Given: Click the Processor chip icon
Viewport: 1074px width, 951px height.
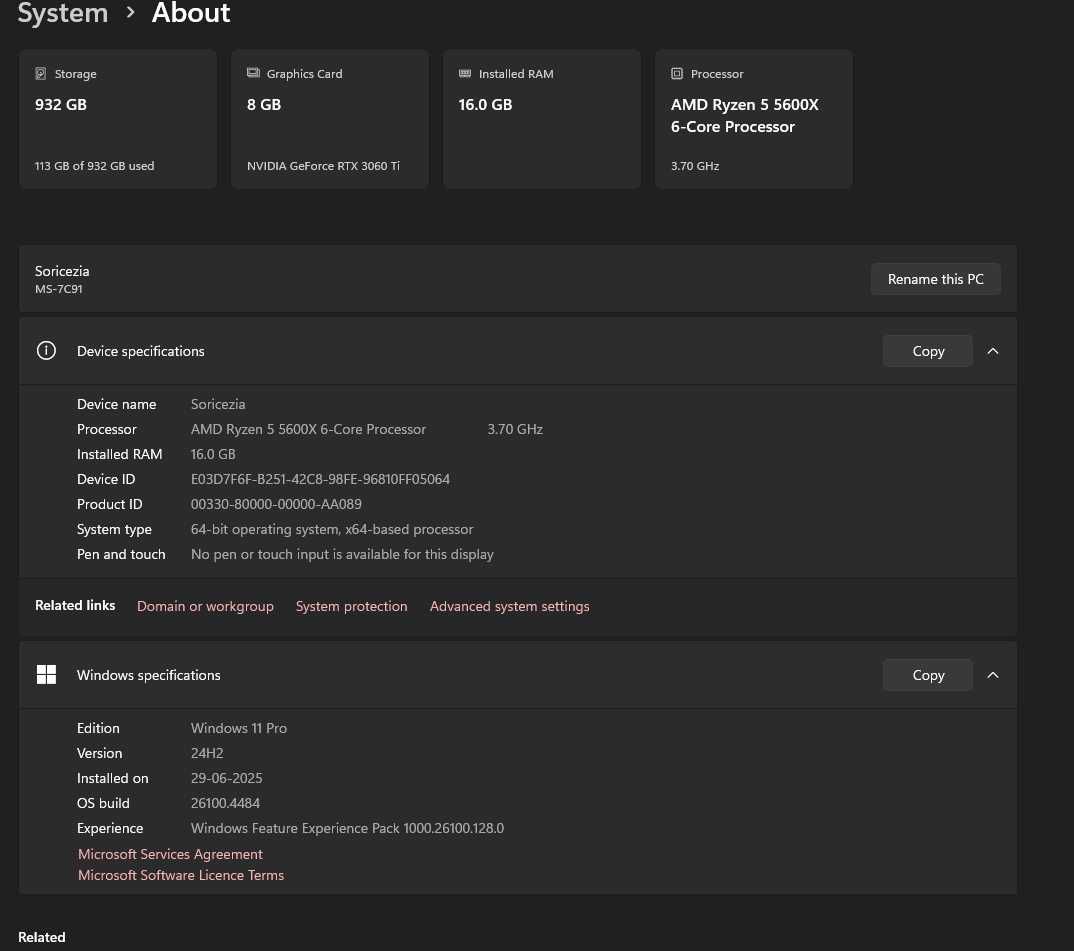Looking at the screenshot, I should 677,73.
